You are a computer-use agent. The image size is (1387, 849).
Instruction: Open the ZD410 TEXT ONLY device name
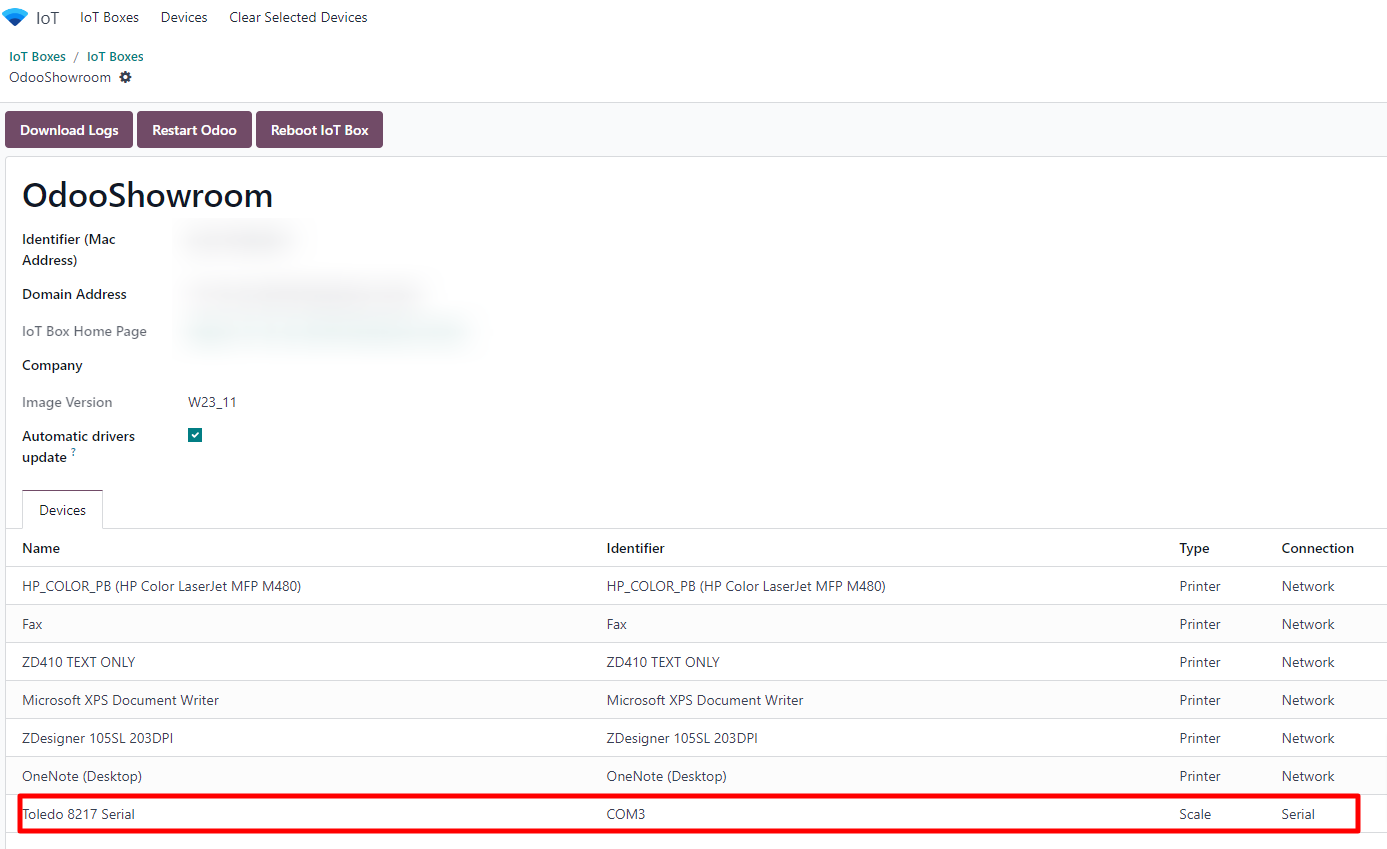pyautogui.click(x=78, y=662)
